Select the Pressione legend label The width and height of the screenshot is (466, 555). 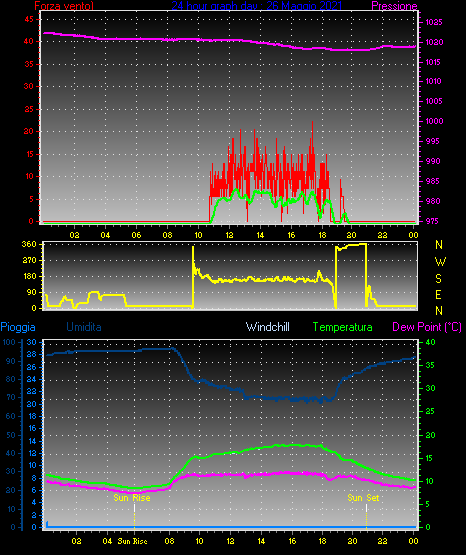coord(394,6)
